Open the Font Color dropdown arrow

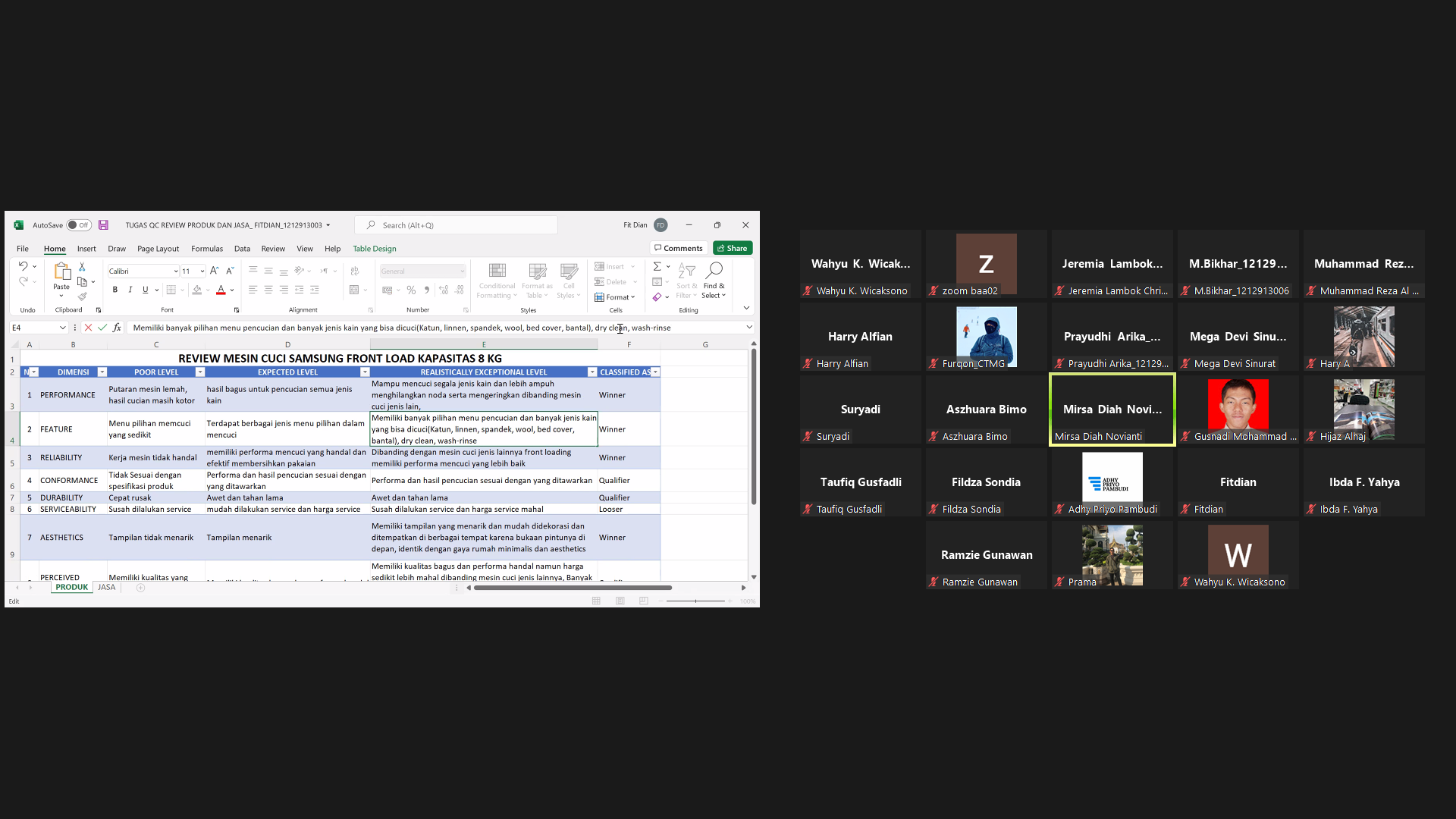pos(232,290)
